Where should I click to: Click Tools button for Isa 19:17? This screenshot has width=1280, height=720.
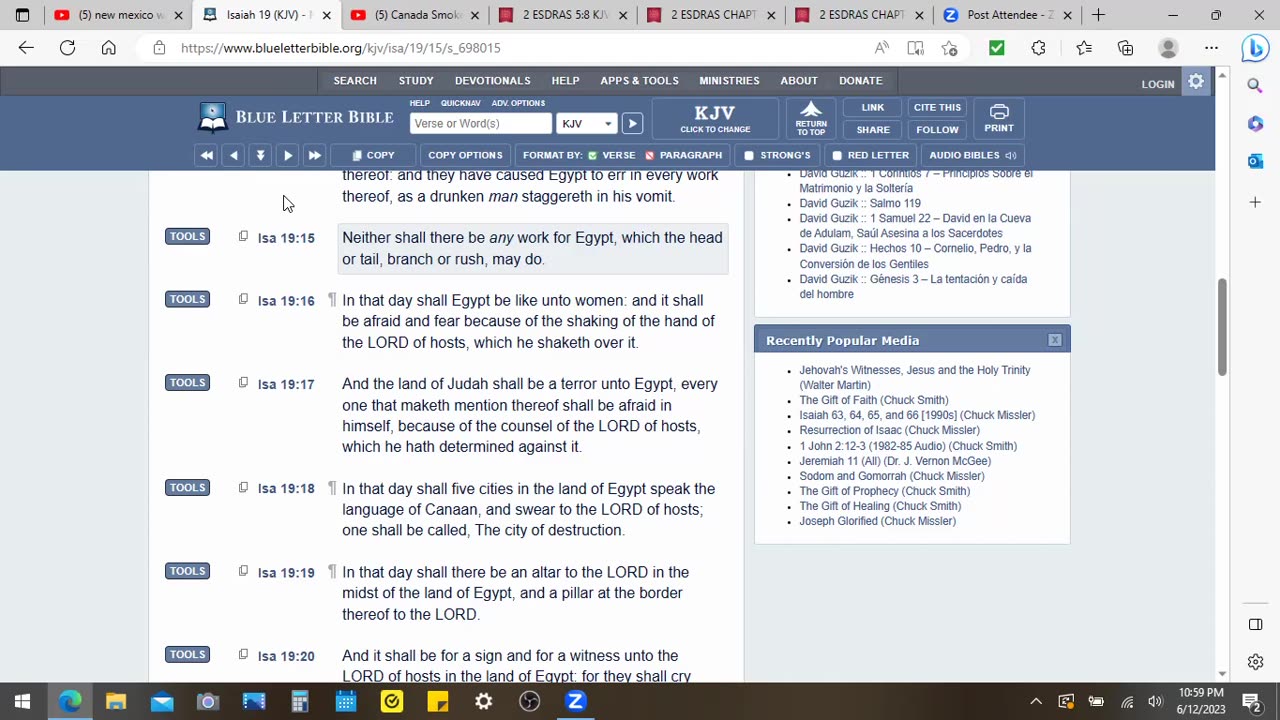coord(187,383)
